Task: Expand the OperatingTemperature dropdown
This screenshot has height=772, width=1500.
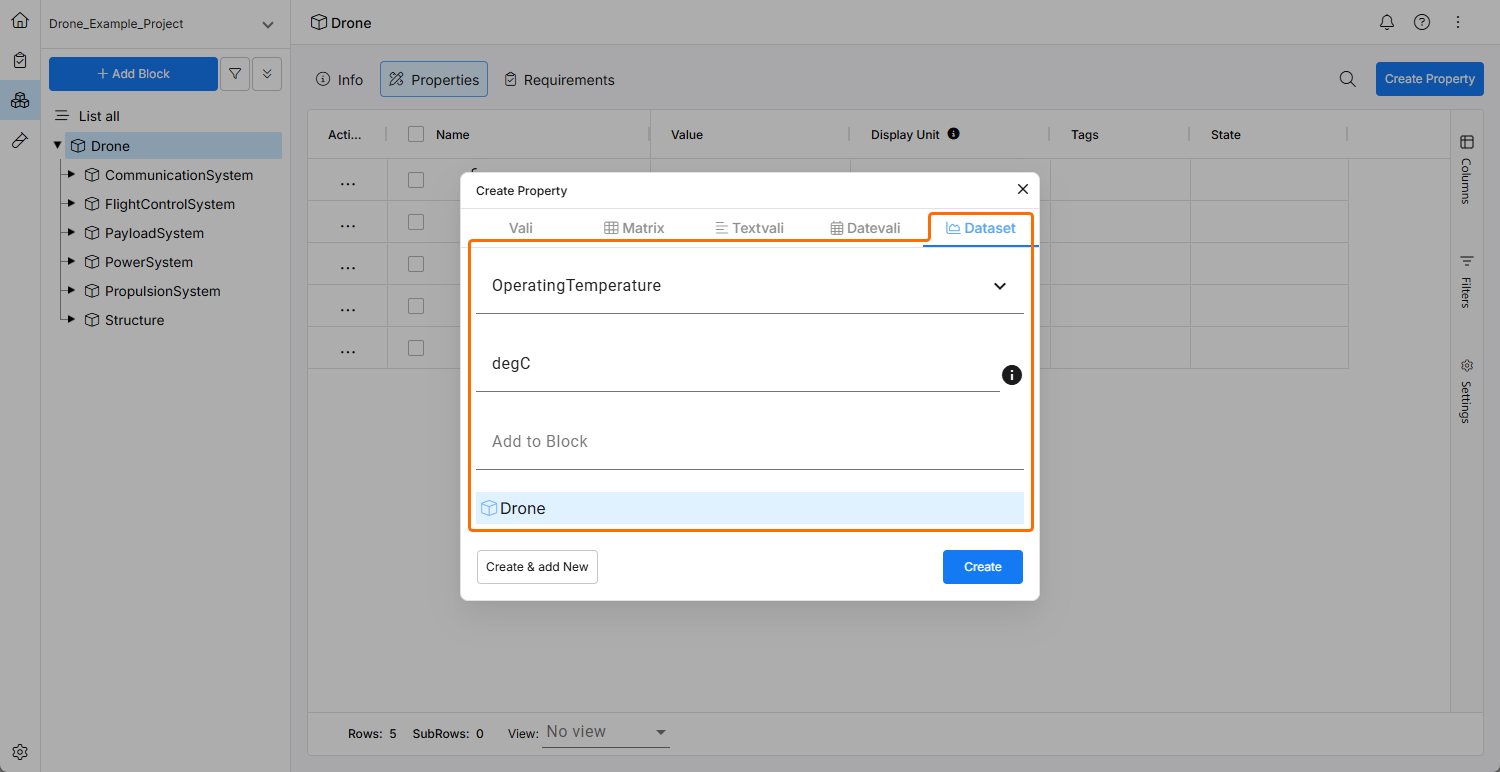Action: [999, 286]
